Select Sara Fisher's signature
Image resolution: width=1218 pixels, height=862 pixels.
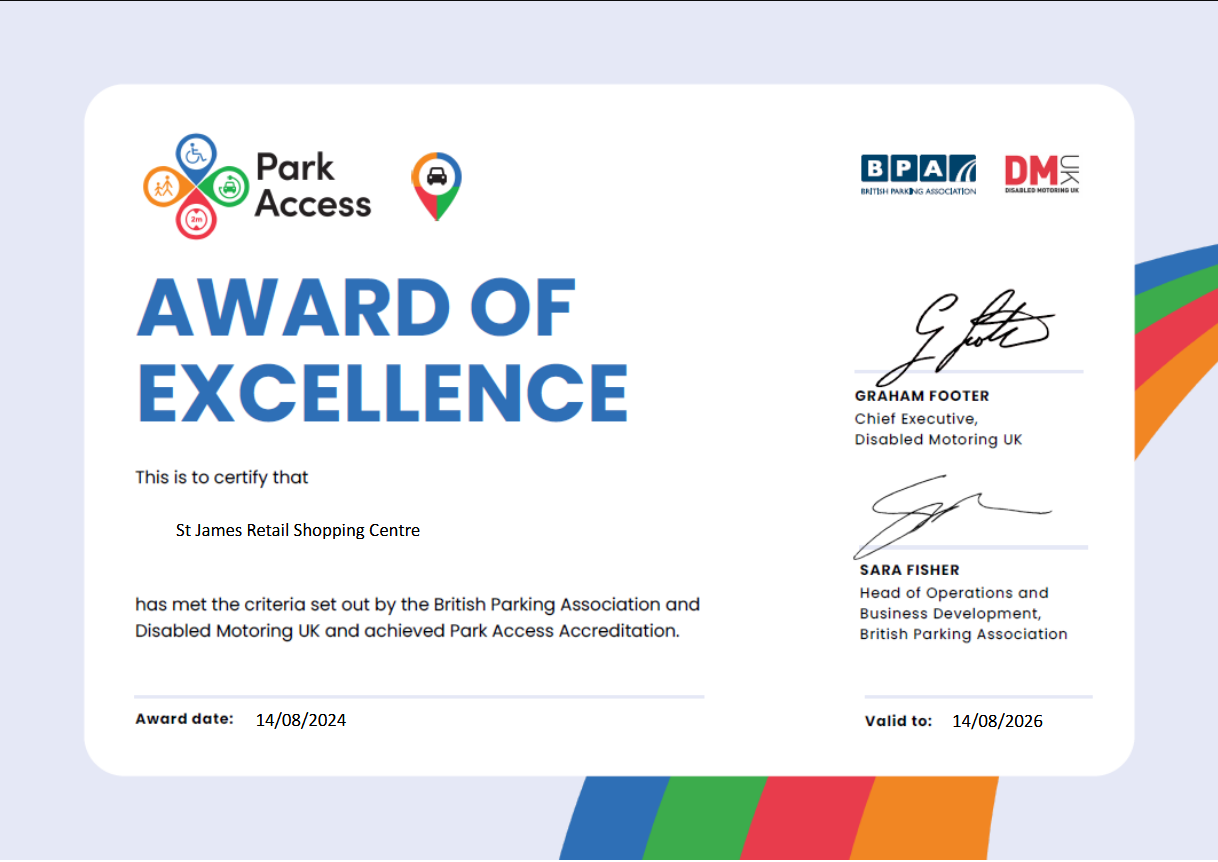point(950,515)
